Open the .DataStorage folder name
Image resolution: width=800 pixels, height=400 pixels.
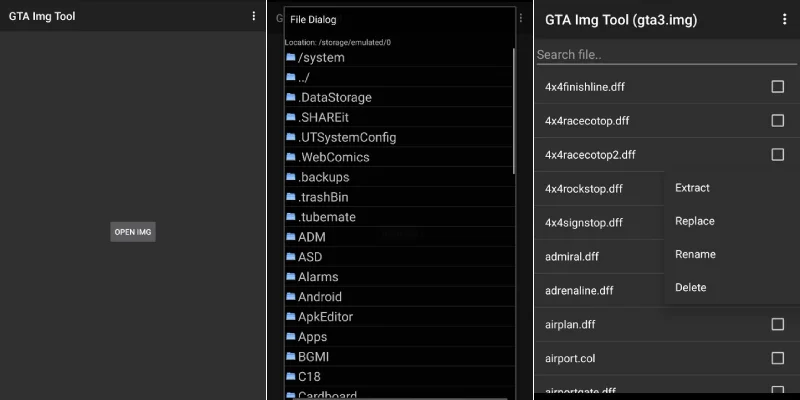pos(335,97)
